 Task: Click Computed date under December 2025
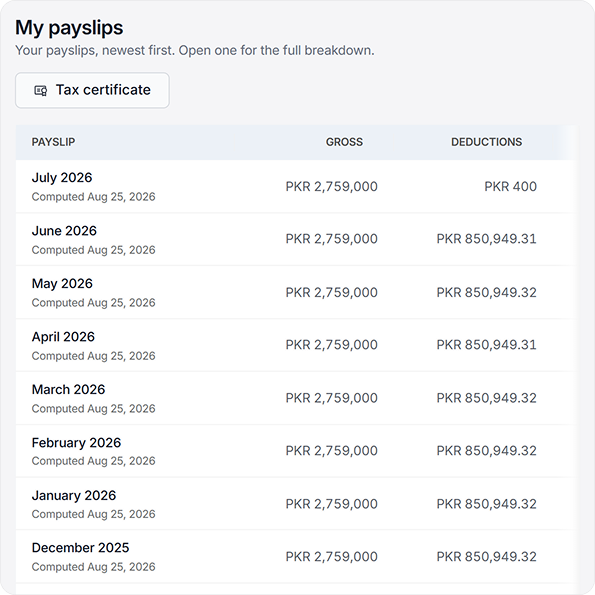click(93, 567)
